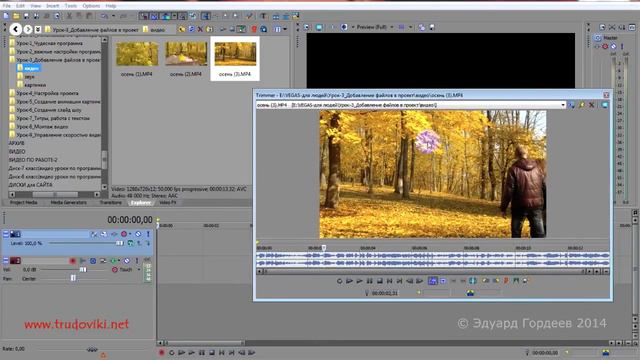
Task: Solo video track 1
Action: pos(148,234)
